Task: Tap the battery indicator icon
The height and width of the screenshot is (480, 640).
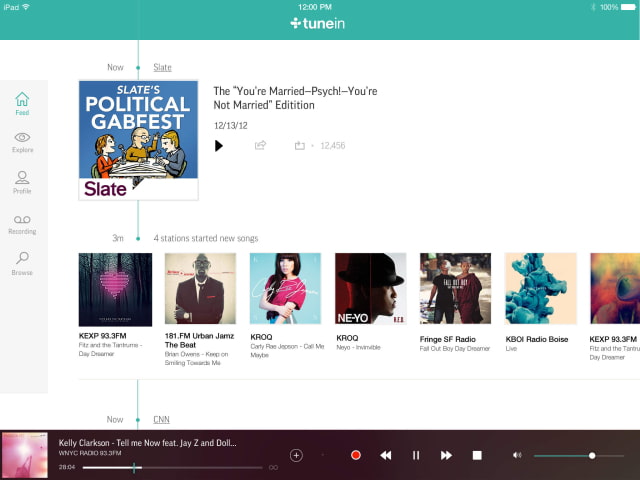Action: [x=628, y=7]
